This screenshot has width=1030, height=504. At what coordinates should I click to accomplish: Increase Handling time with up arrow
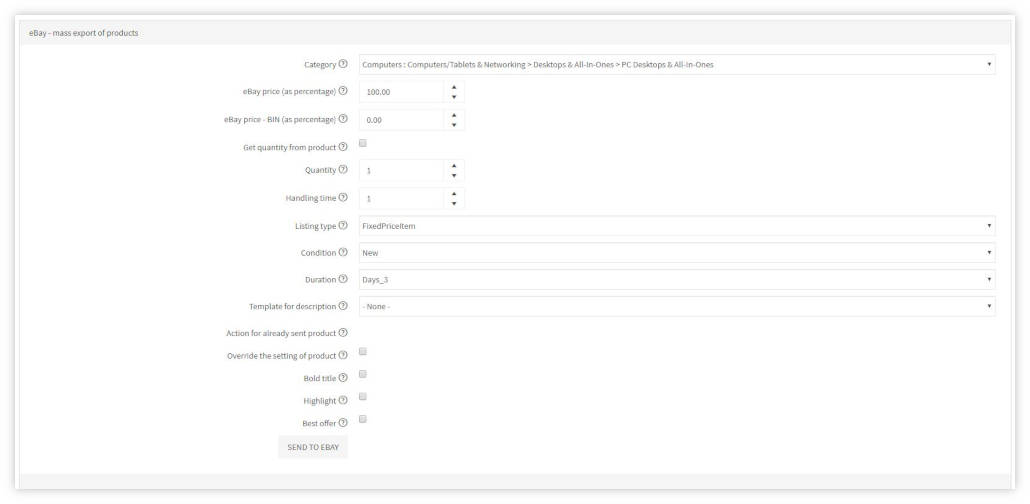pyautogui.click(x=454, y=193)
